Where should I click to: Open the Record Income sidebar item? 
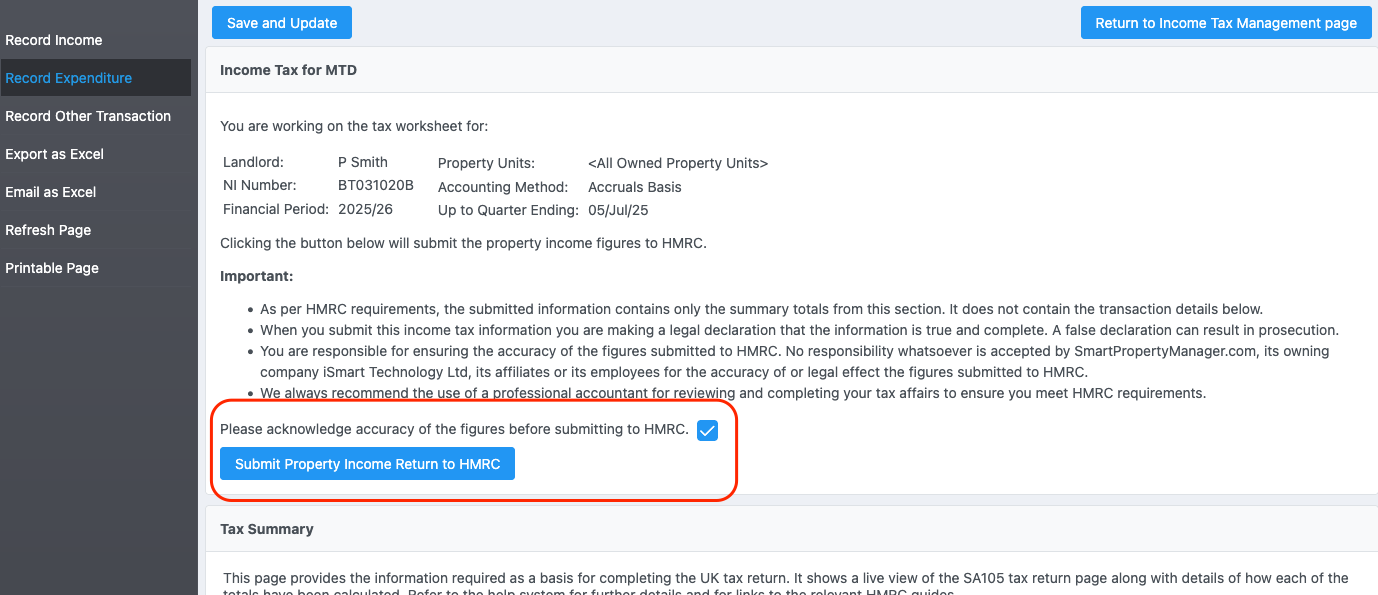coord(54,40)
